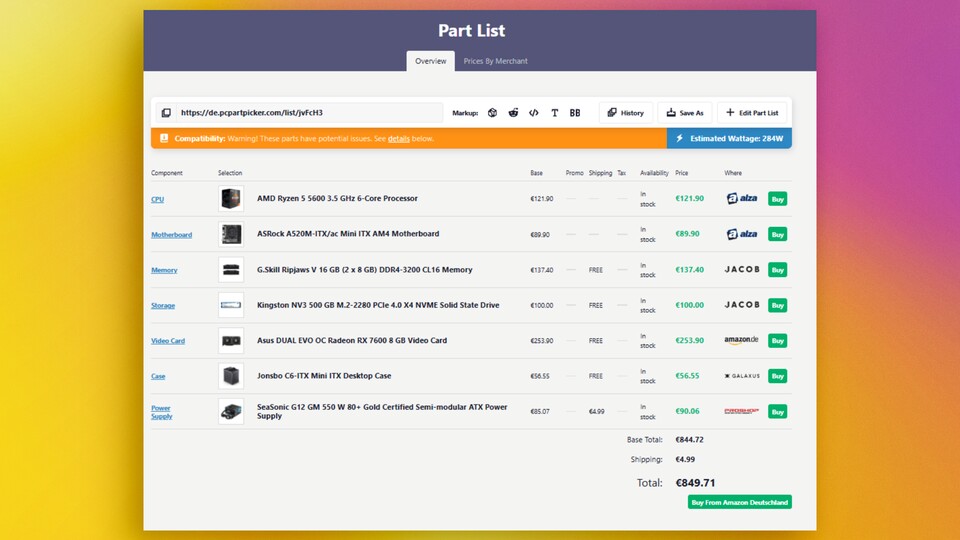Click the Save As button
960x540 pixels.
pyautogui.click(x=684, y=113)
